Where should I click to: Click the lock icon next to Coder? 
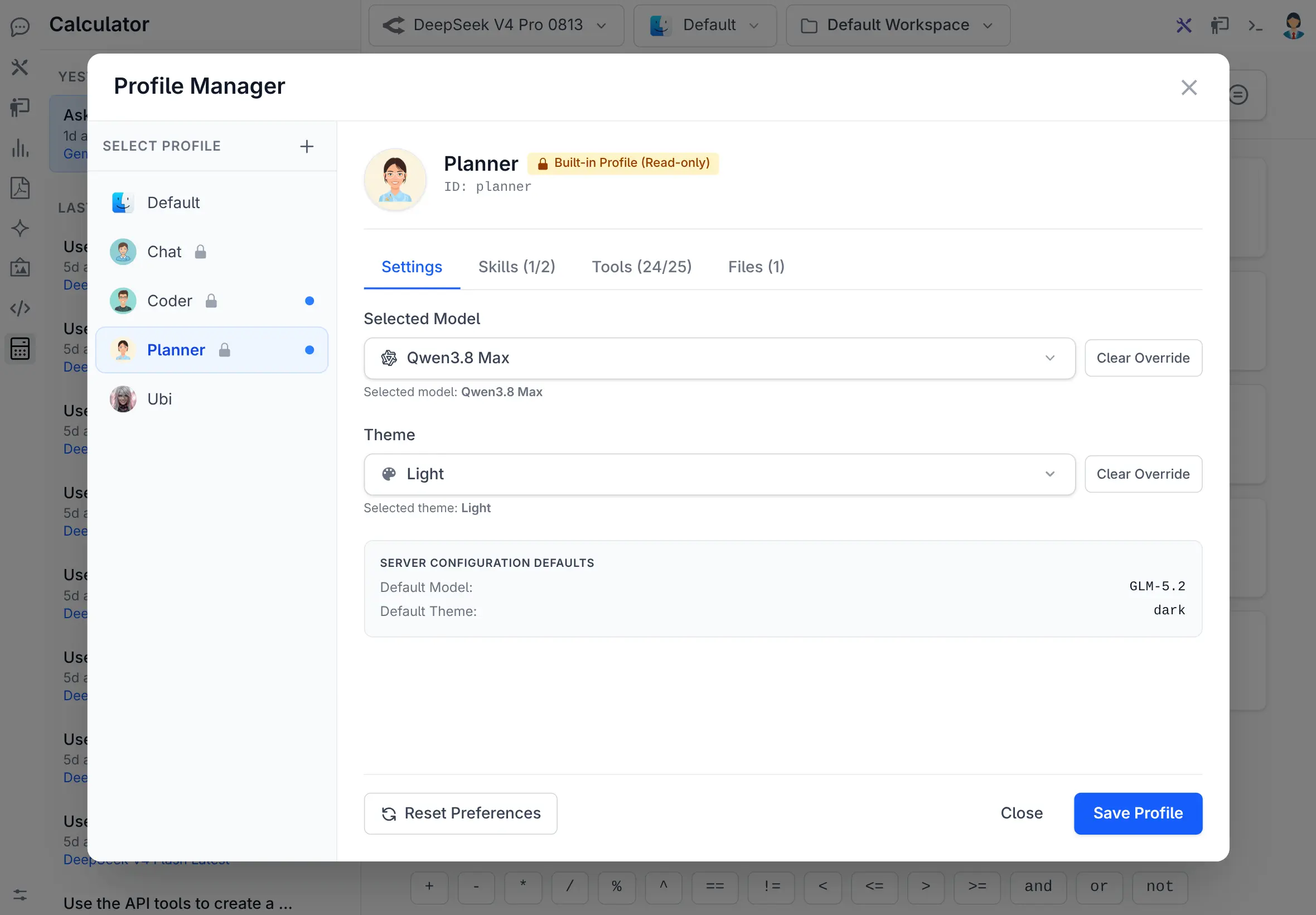[211, 301]
